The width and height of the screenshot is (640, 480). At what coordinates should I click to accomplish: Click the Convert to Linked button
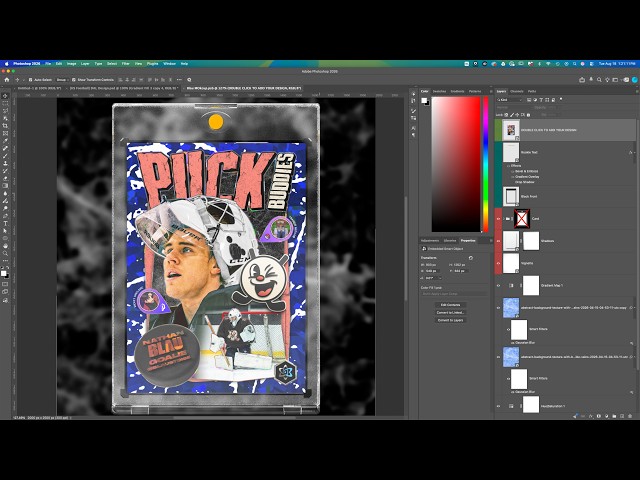tap(450, 313)
